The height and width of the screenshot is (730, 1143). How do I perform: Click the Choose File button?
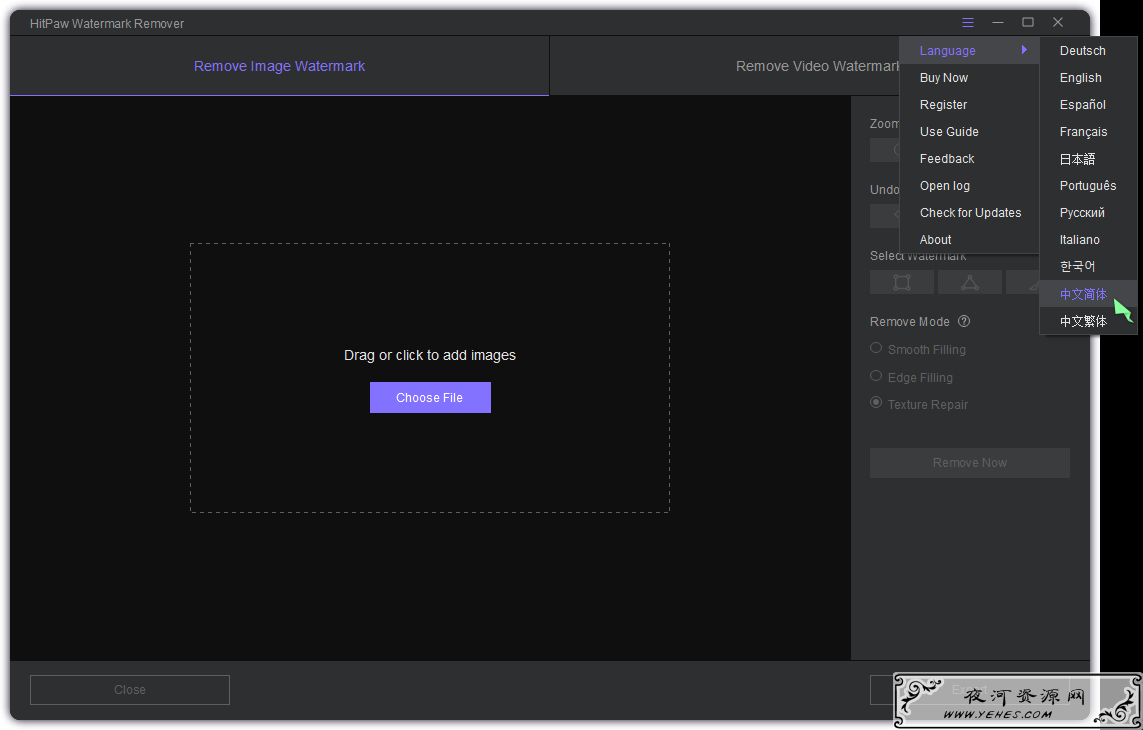(x=430, y=397)
